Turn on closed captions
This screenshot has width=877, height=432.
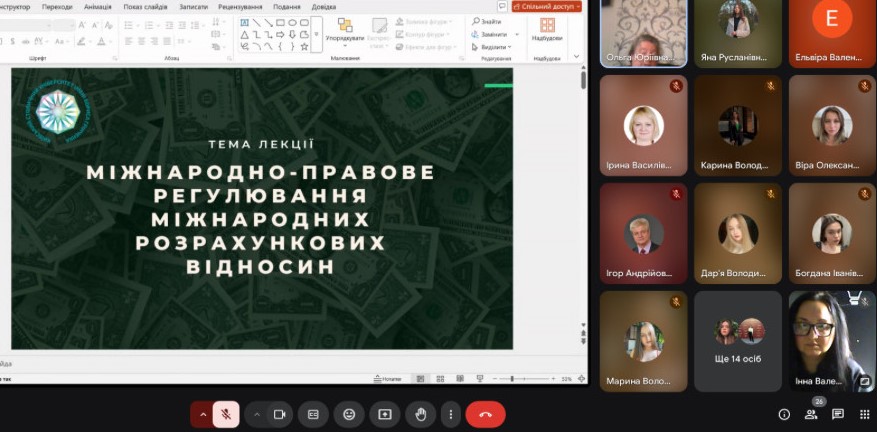coord(313,414)
